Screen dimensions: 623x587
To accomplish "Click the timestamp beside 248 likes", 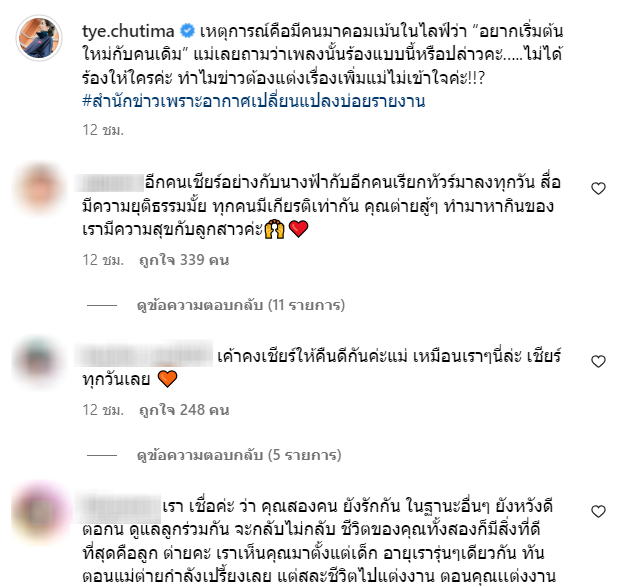I will tap(103, 410).
